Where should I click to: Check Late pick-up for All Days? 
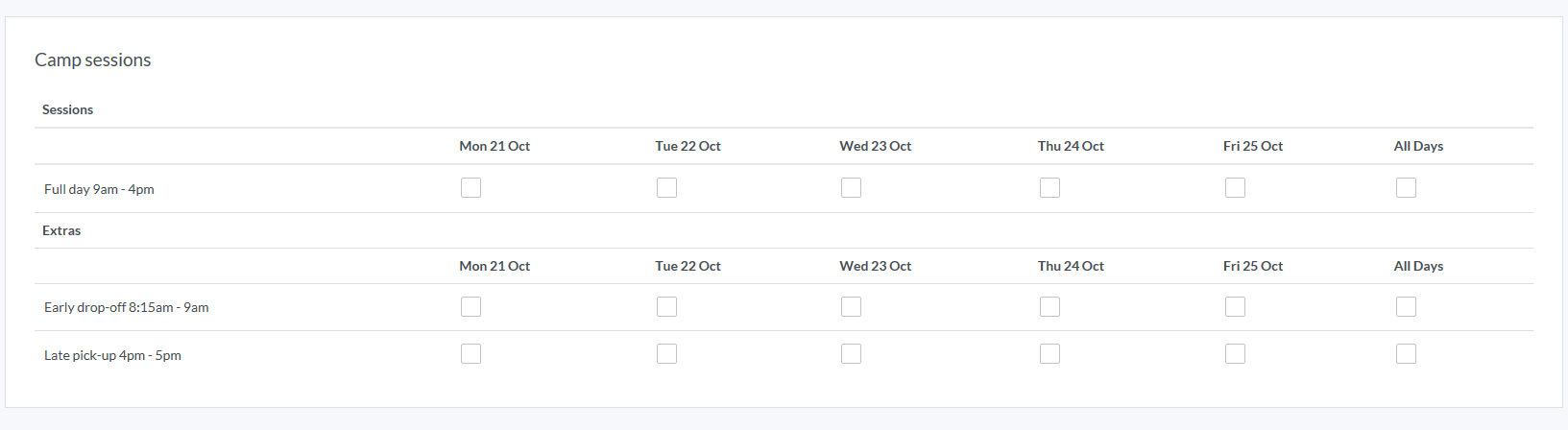[1406, 354]
